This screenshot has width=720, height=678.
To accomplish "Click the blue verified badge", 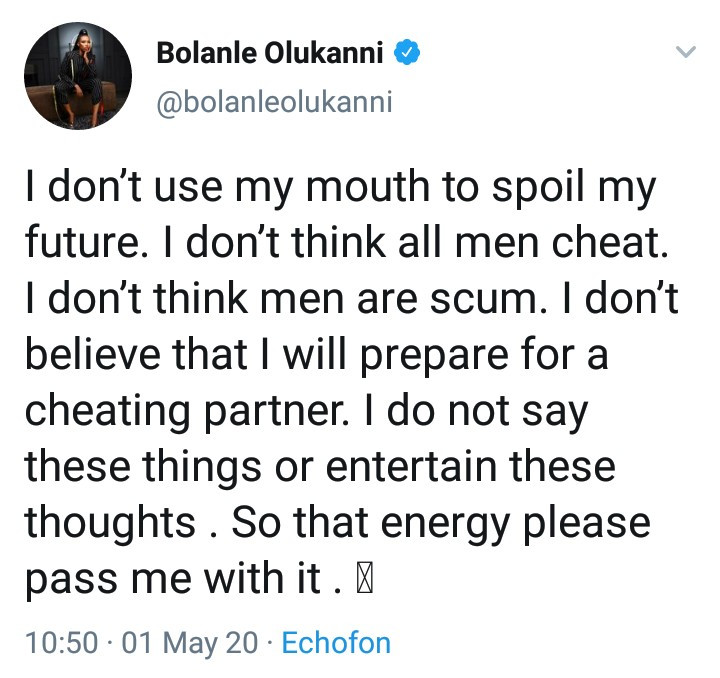I will (407, 52).
